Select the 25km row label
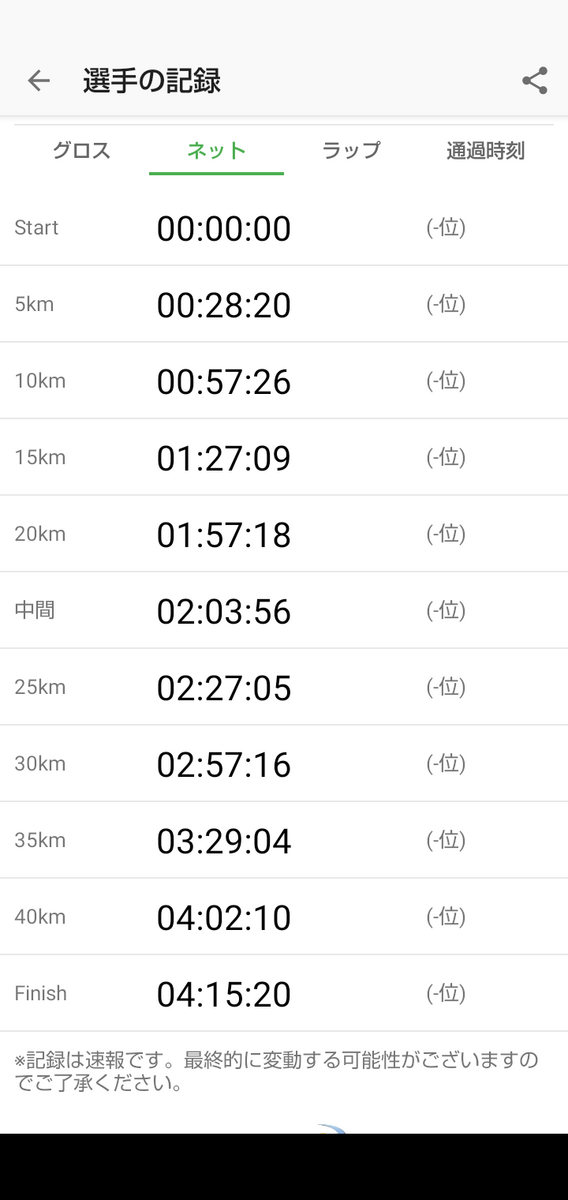 pyautogui.click(x=40, y=687)
